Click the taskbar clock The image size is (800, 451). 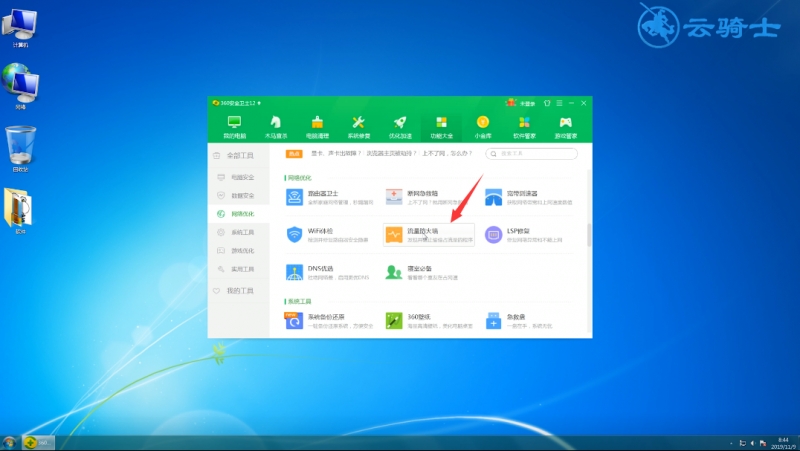coord(783,443)
